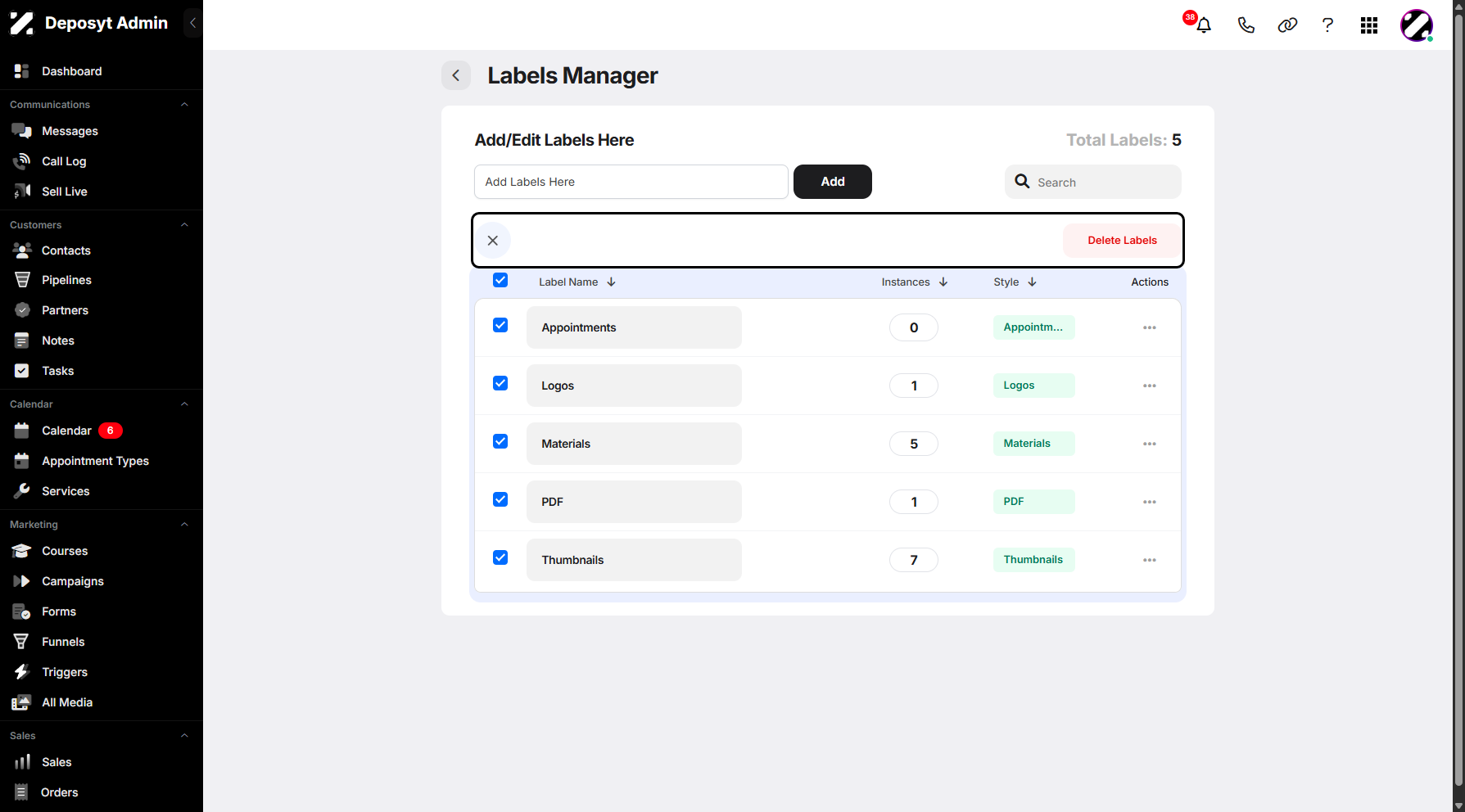This screenshot has width=1465, height=812.
Task: Open actions menu for Thumbnails row
Action: tap(1150, 560)
